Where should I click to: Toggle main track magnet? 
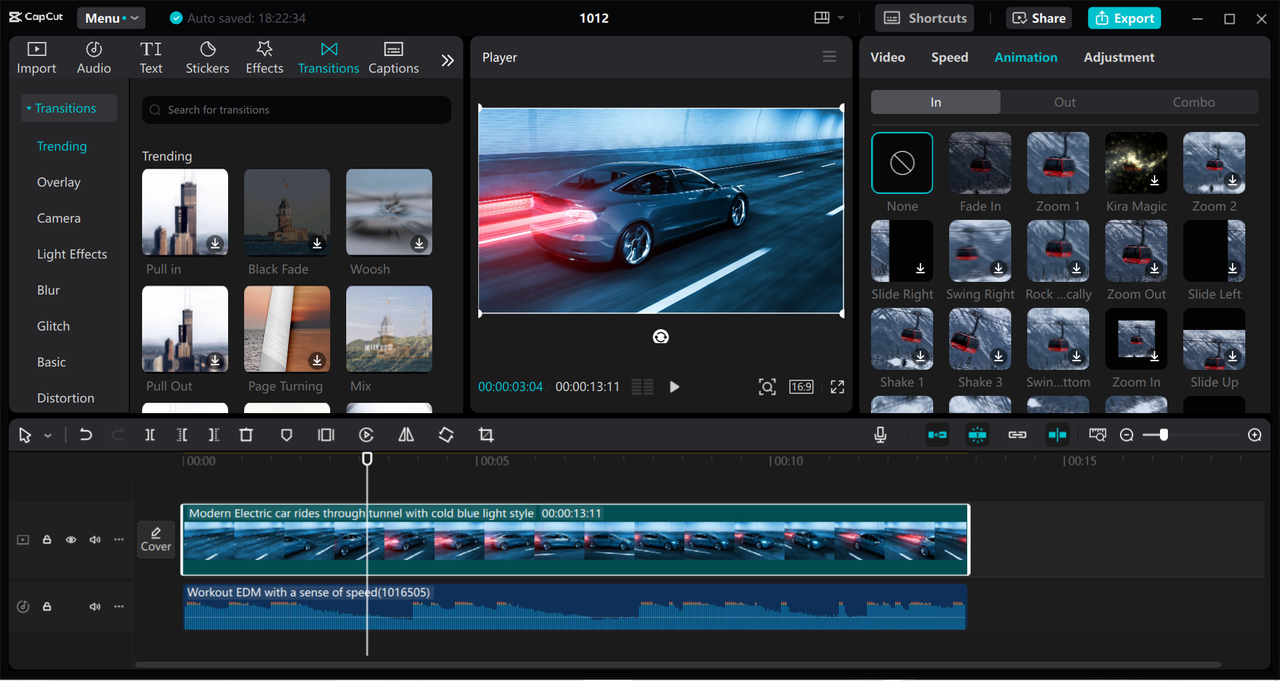coord(937,435)
